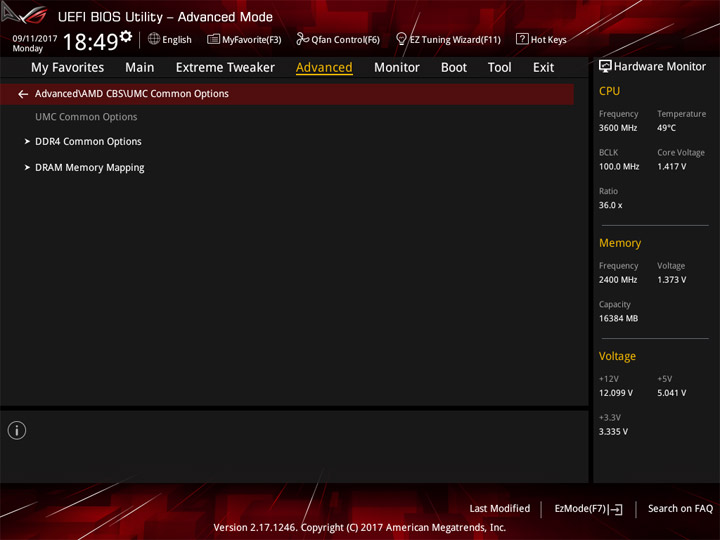Viewport: 720px width, 540px height.
Task: Click Hardware Monitor title text
Action: (659, 67)
